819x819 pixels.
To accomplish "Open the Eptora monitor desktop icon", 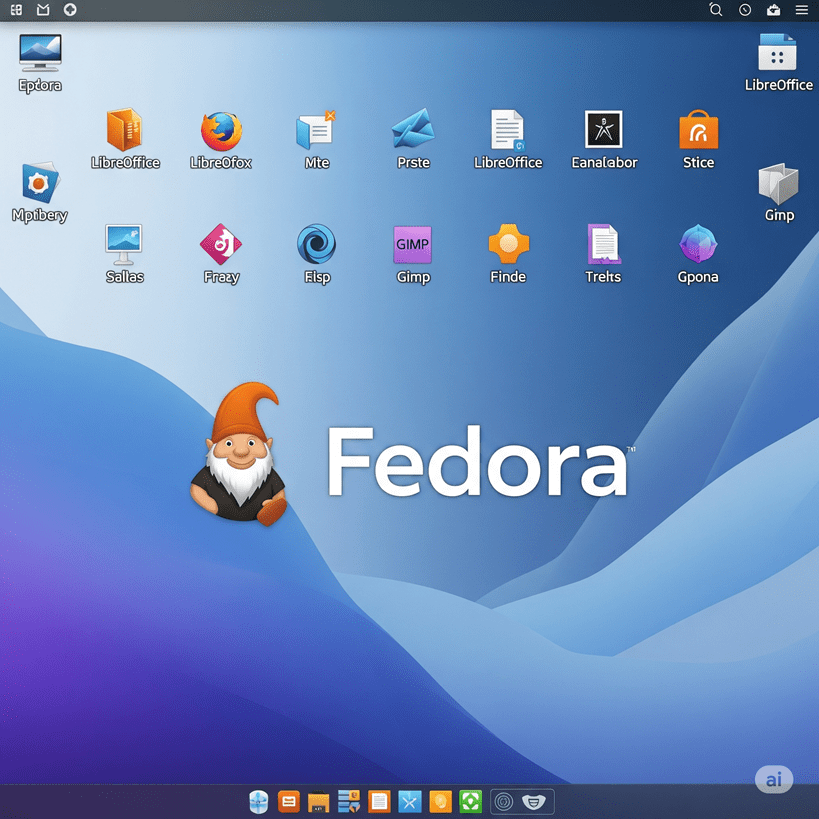I will click(40, 52).
